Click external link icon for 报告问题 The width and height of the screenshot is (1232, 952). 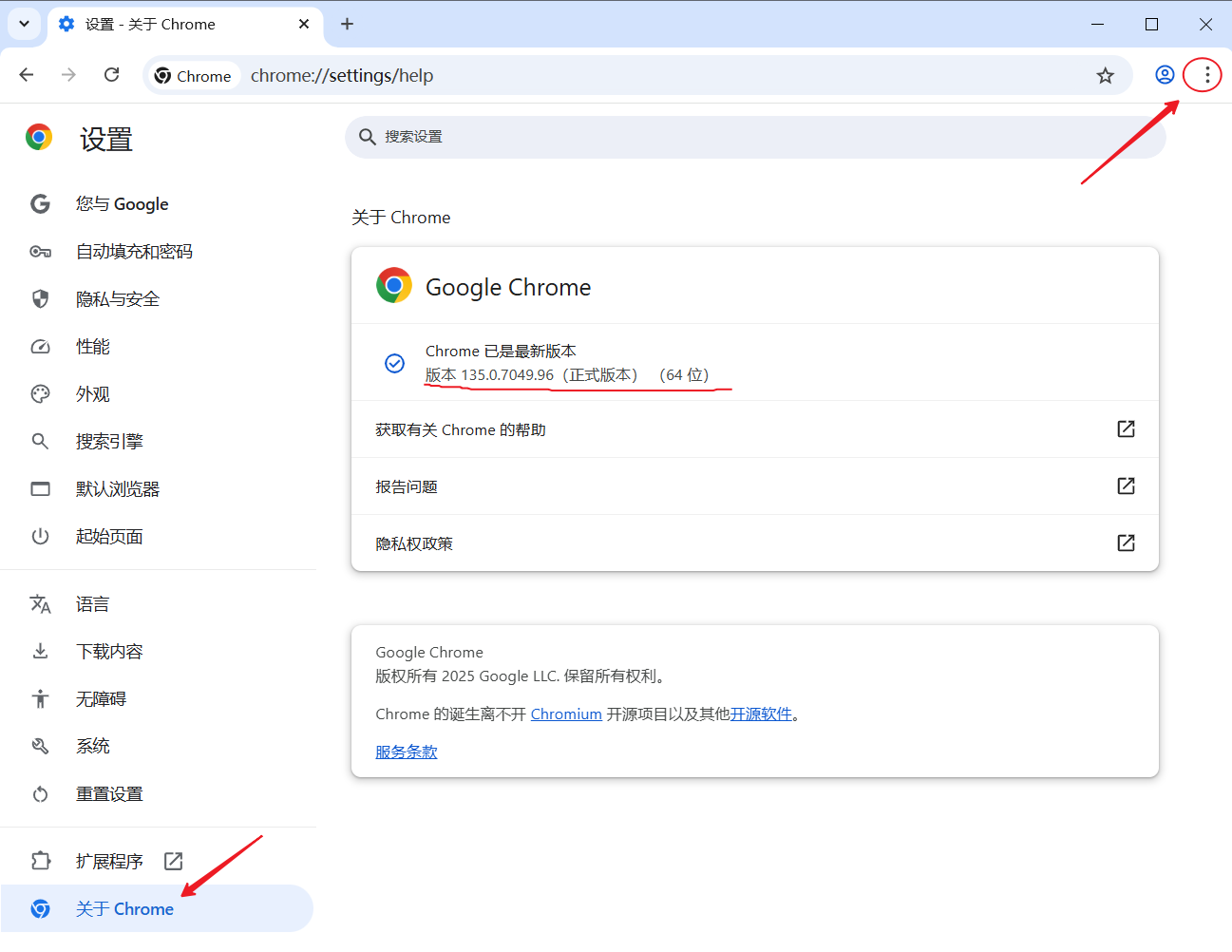coord(1126,486)
